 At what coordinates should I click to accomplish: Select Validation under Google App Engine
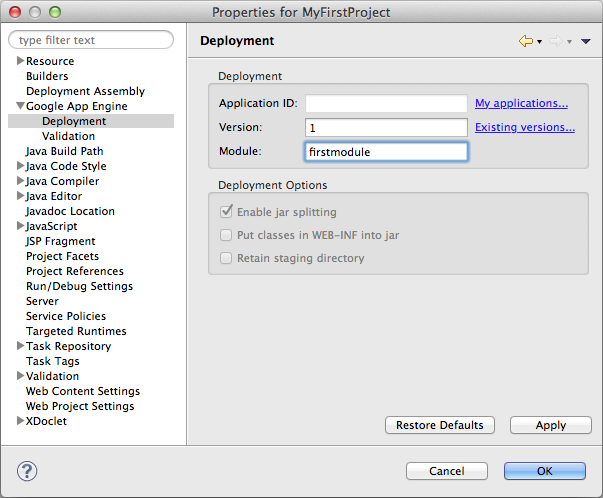(69, 136)
